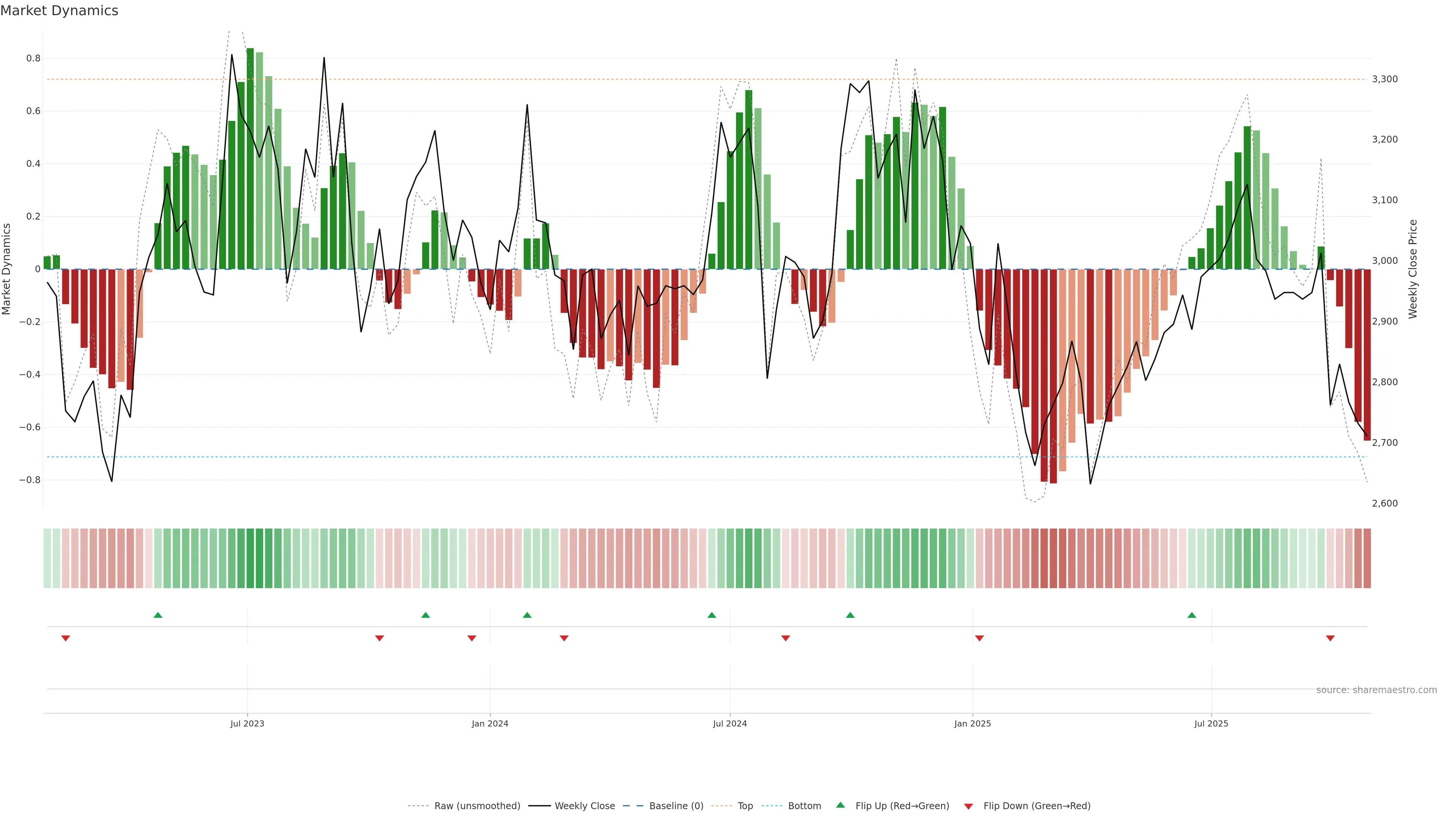Click the green flip-up marker just before Jul 2024

[712, 615]
